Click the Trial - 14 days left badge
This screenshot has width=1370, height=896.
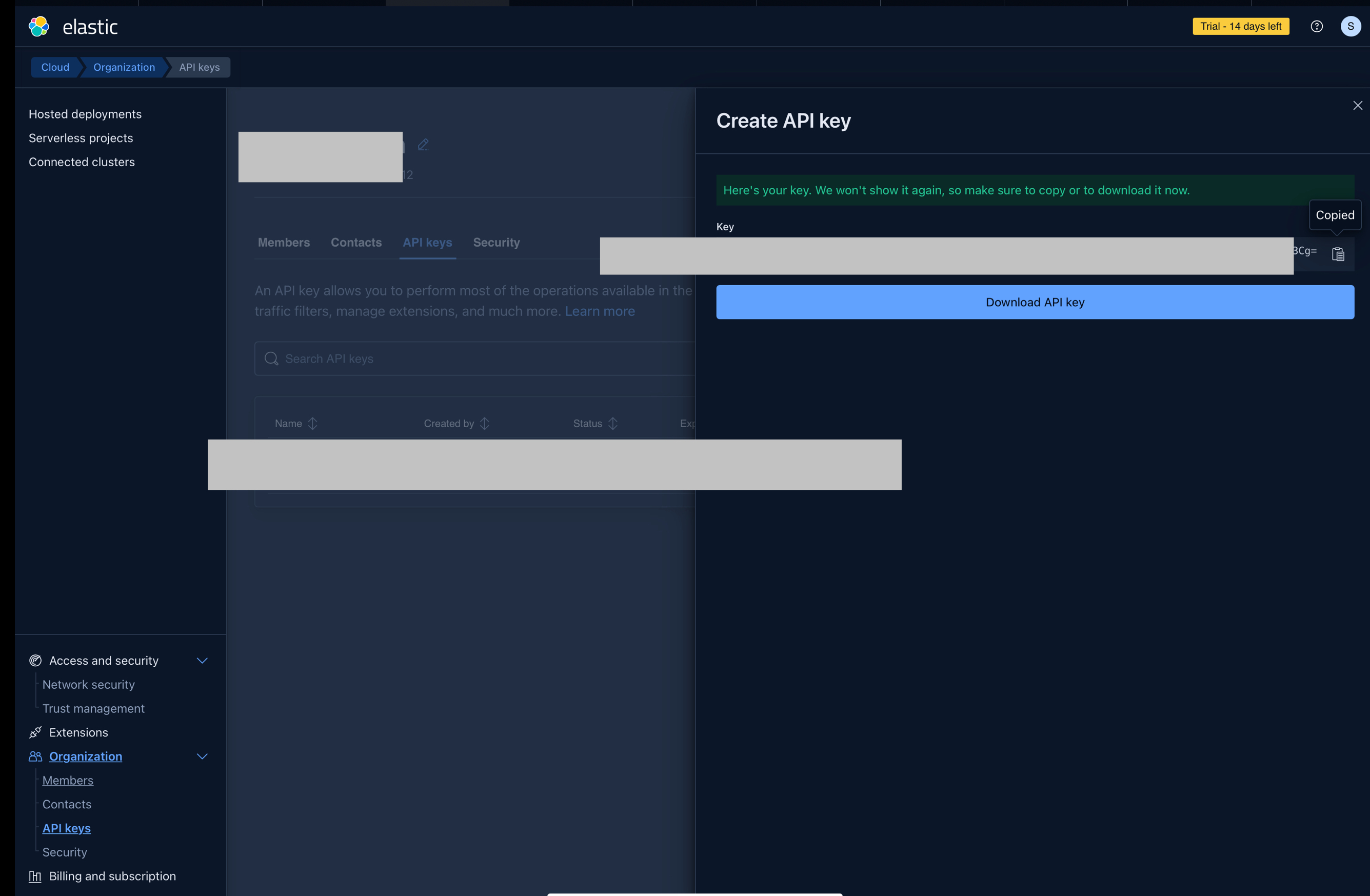point(1240,26)
